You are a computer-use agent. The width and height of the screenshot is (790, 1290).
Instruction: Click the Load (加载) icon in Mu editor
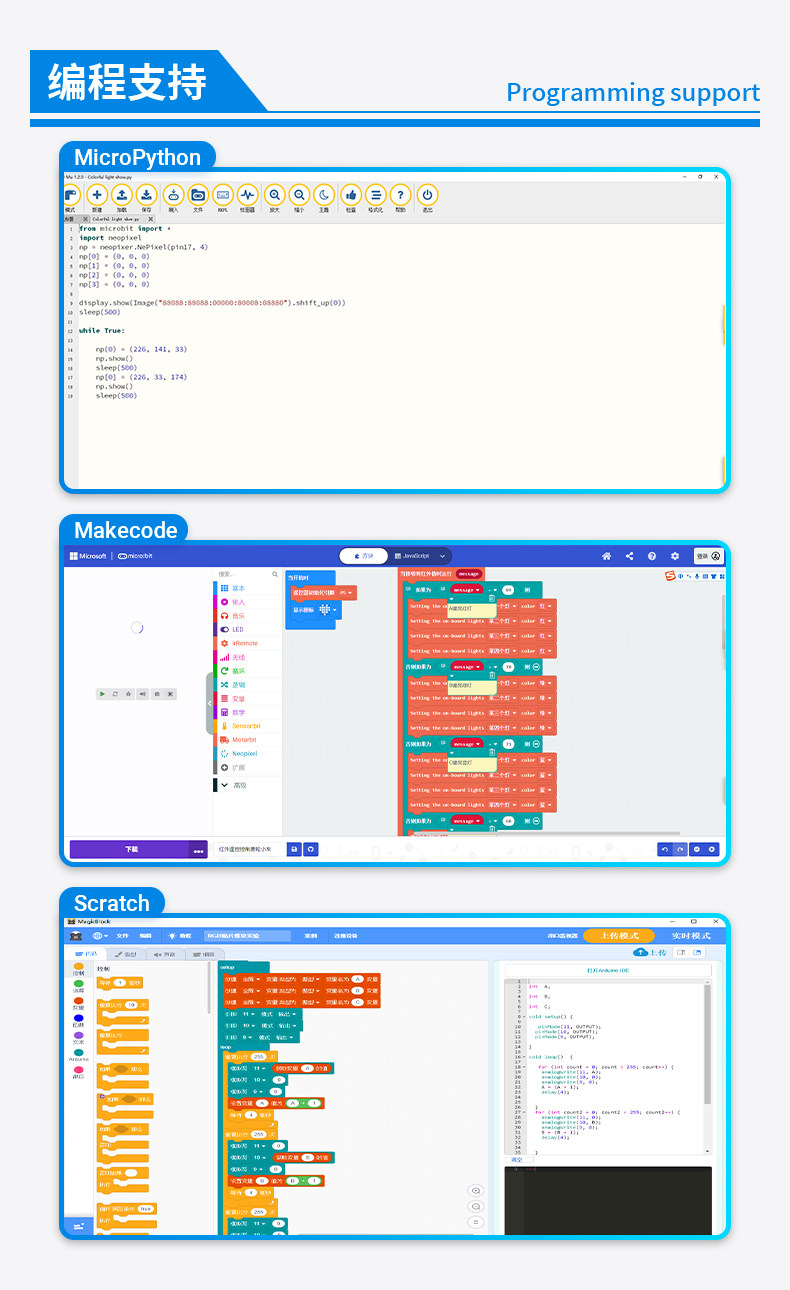click(121, 197)
